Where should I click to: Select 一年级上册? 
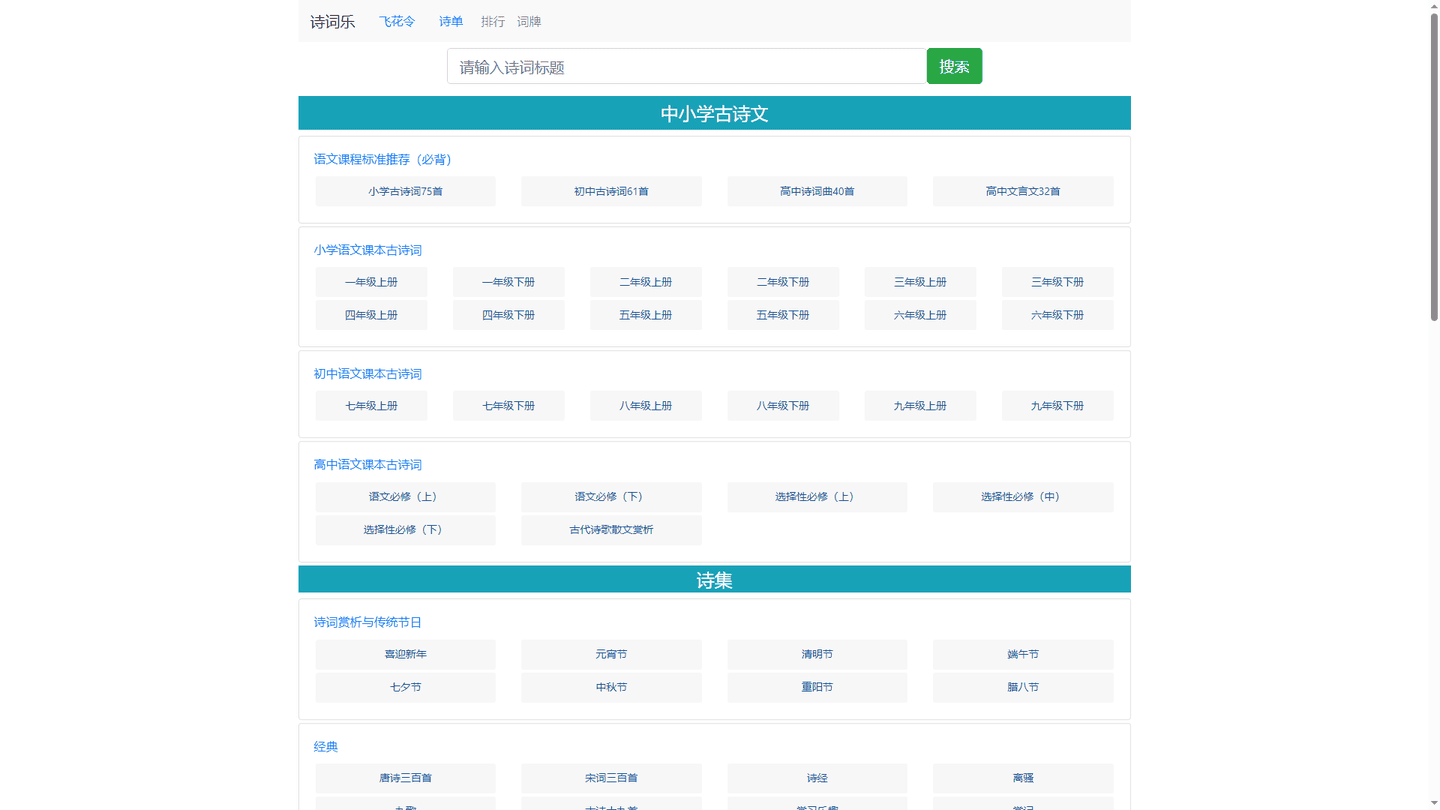[371, 282]
